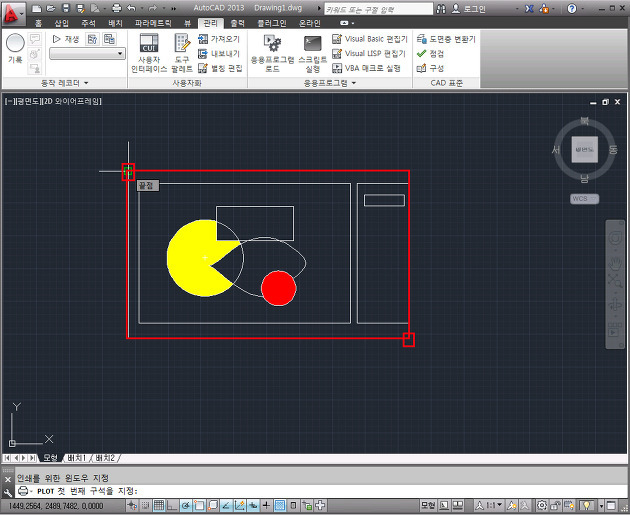Viewport: 630px width, 515px height.
Task: Toggle snap mode in status bar
Action: point(145,505)
